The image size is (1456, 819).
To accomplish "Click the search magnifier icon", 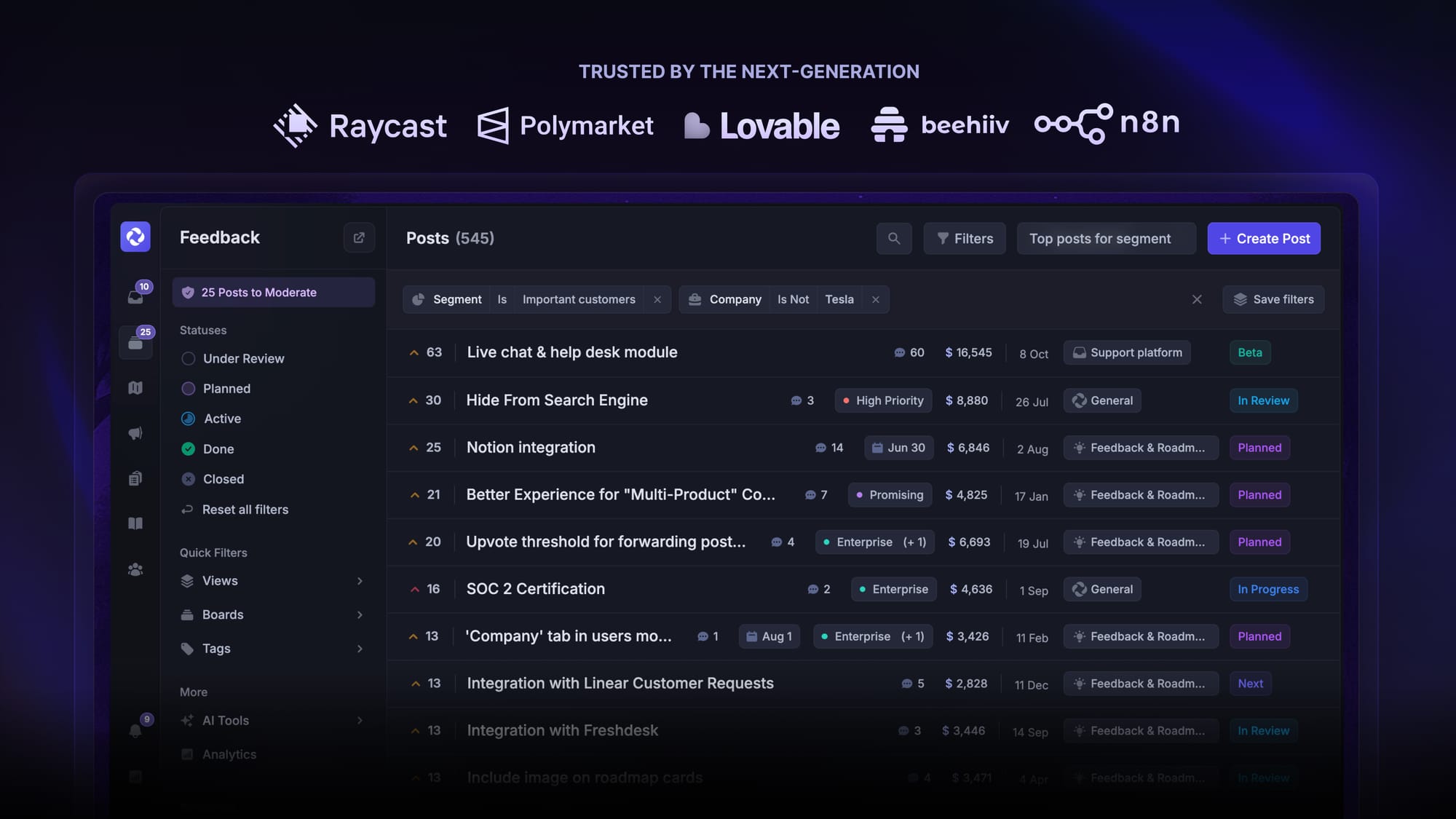I will [893, 238].
